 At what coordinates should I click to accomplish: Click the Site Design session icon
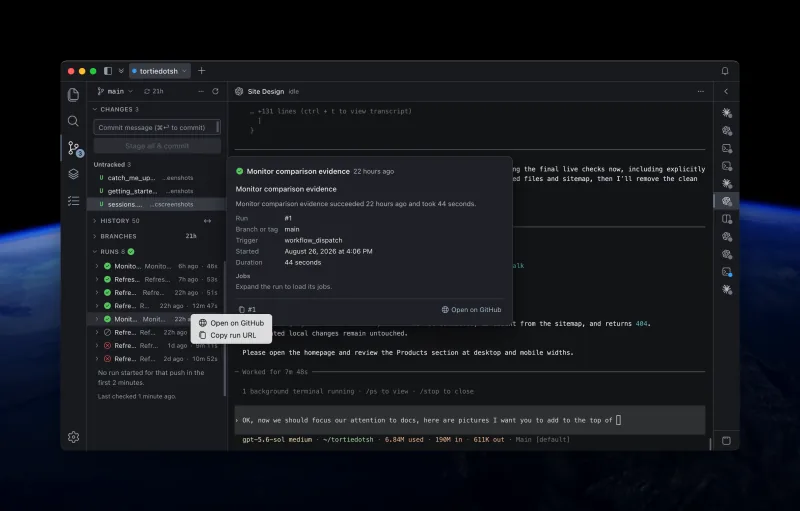[239, 91]
